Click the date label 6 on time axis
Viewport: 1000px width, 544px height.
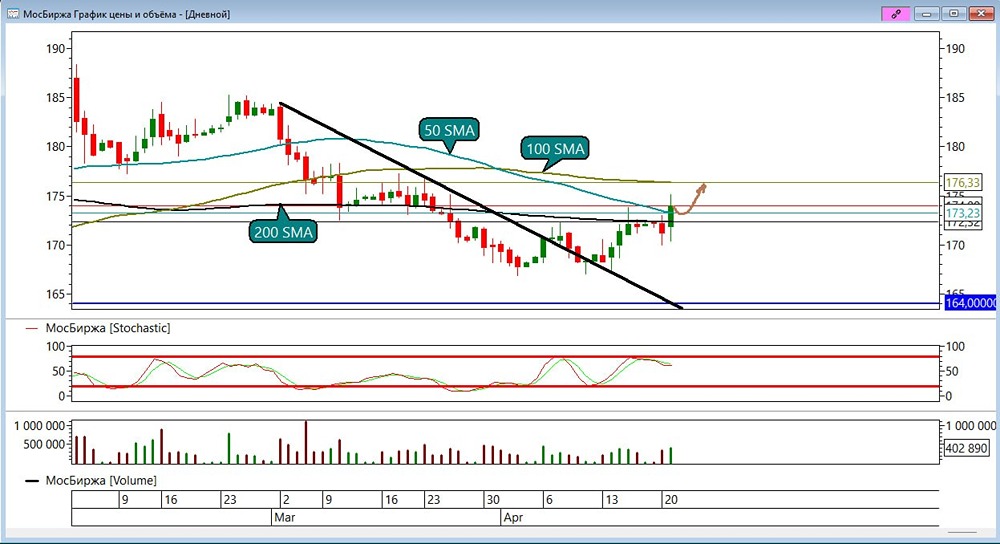click(549, 500)
